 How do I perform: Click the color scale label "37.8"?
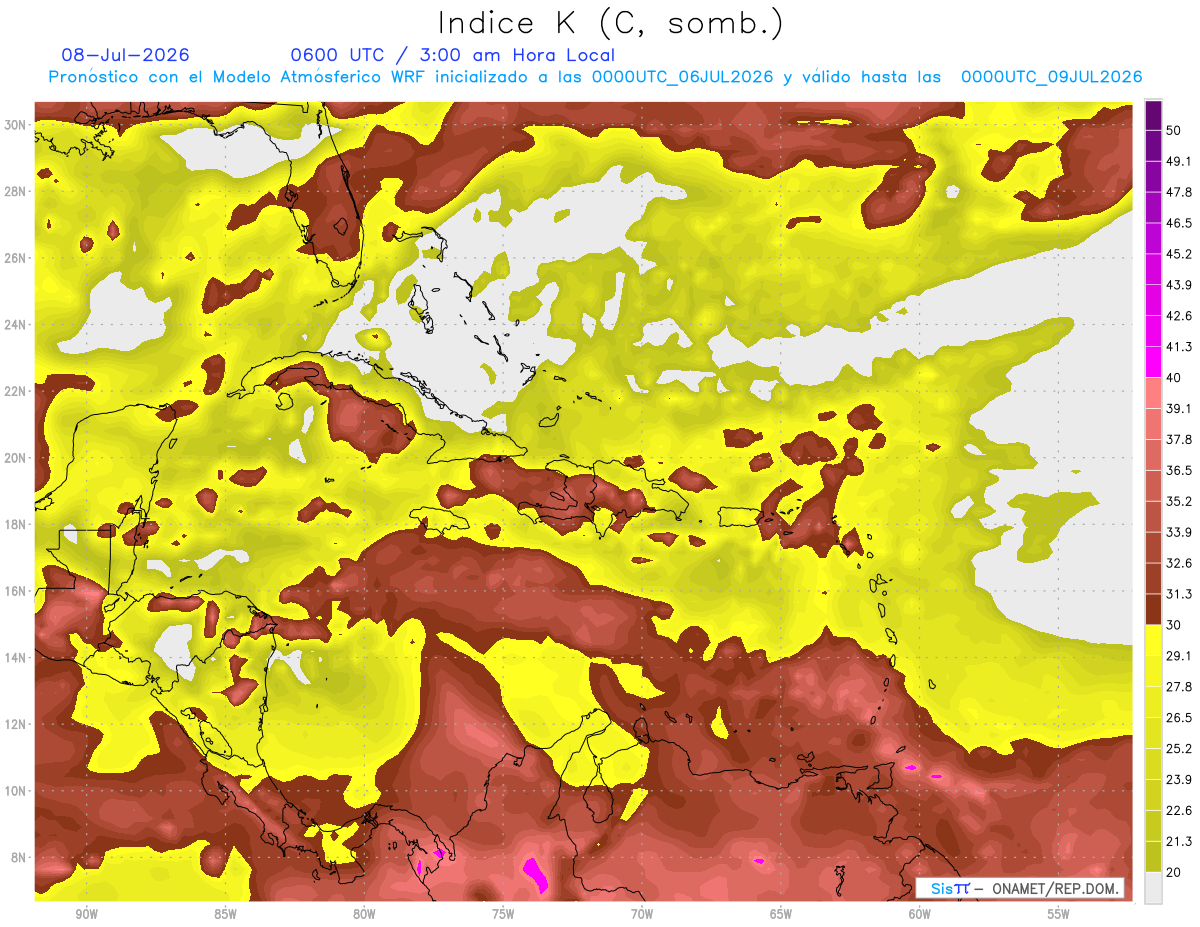point(1179,440)
